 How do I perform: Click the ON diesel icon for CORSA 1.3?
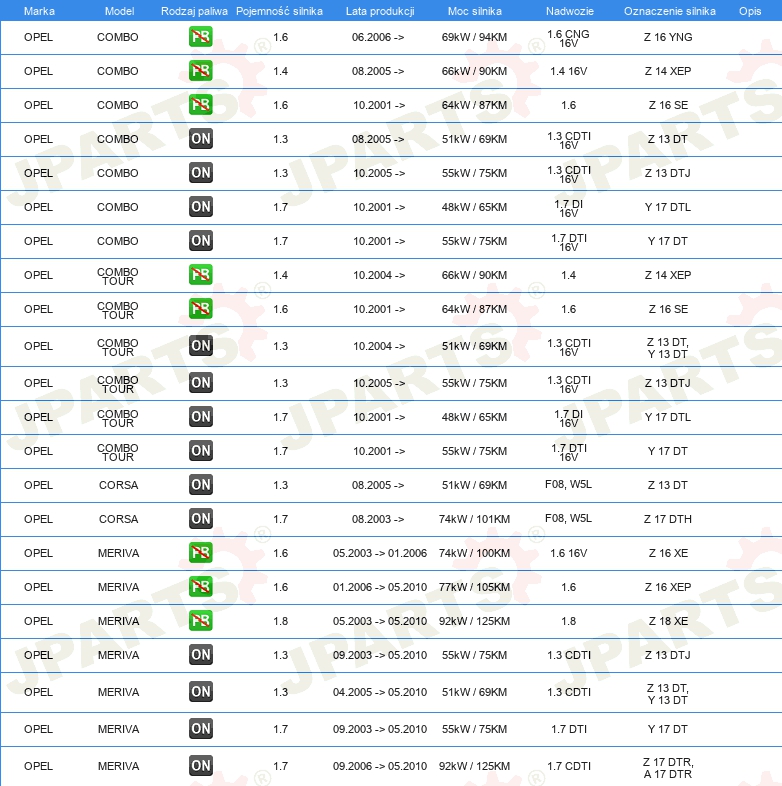[x=201, y=485]
